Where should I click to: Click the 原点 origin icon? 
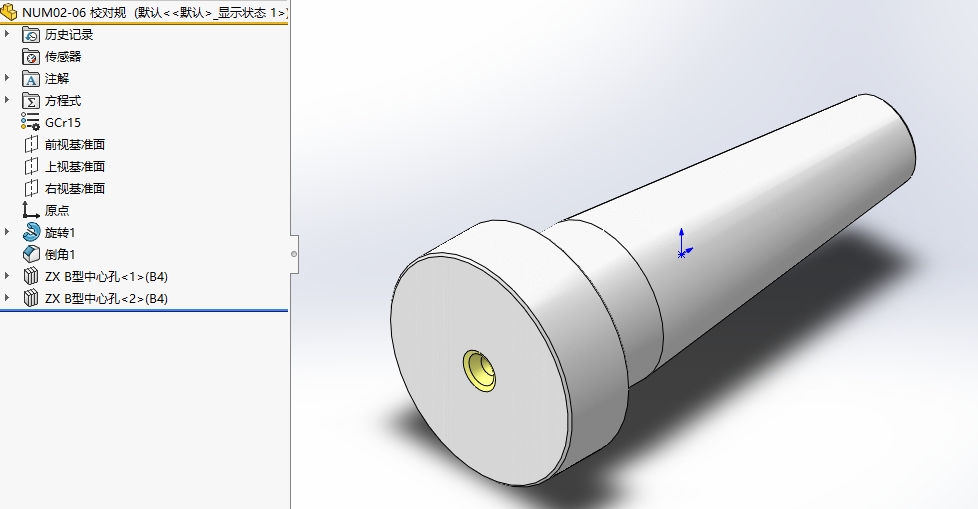click(x=31, y=210)
